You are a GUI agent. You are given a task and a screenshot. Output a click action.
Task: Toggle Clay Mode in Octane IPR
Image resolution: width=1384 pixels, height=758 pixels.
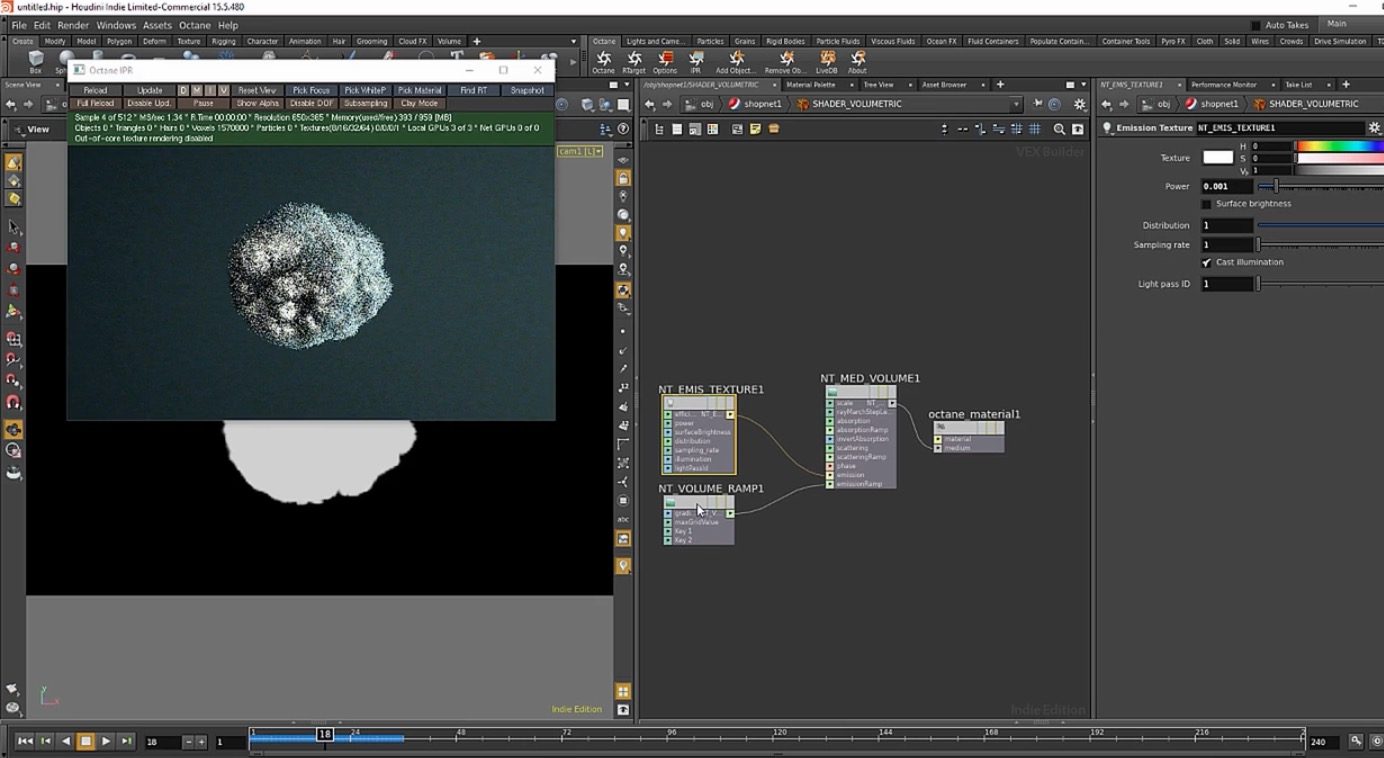419,103
